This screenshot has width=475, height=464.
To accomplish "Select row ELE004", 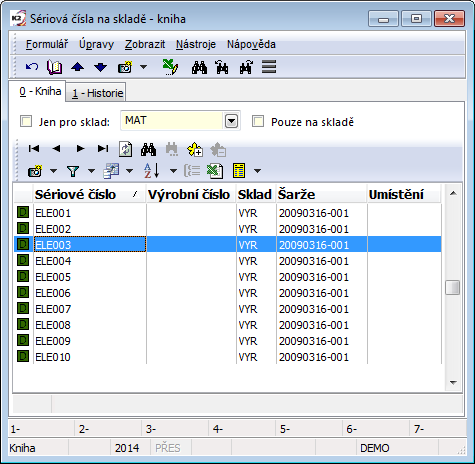I will 228,261.
